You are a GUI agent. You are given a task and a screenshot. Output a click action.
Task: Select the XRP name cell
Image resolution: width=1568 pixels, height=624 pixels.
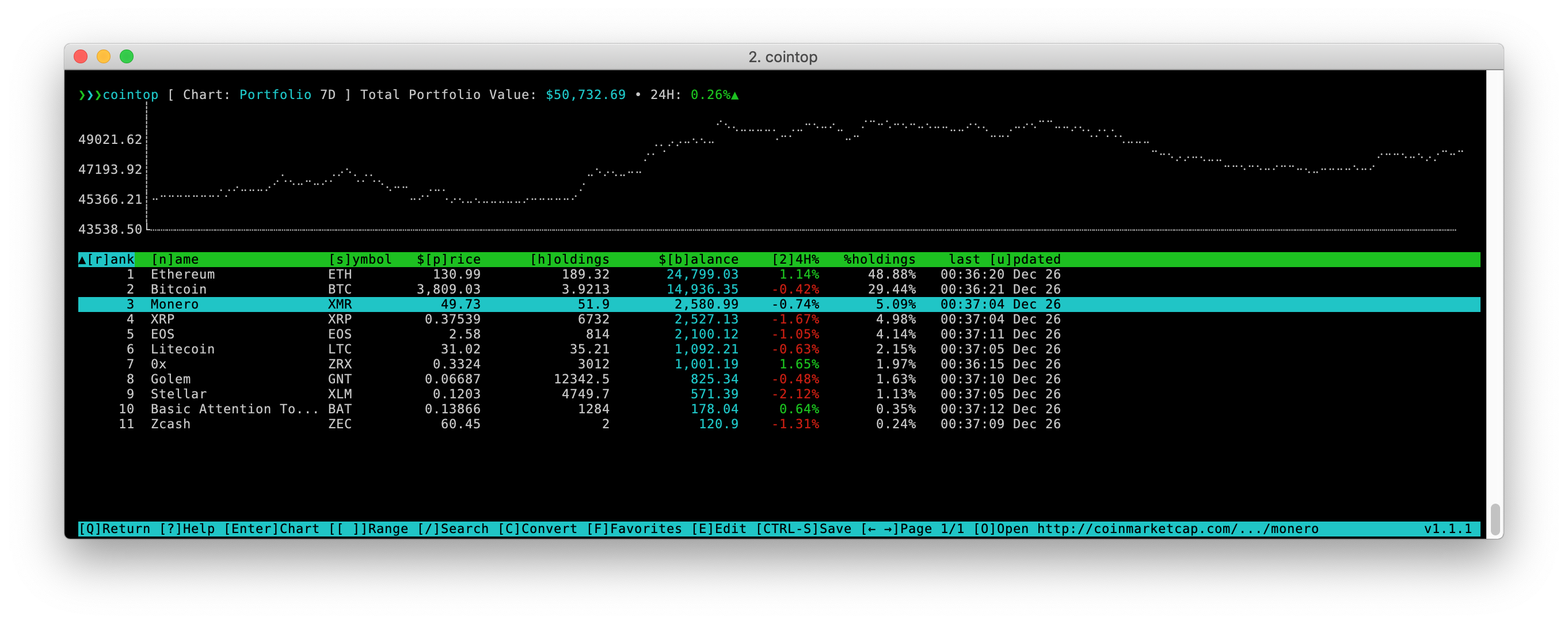(162, 319)
